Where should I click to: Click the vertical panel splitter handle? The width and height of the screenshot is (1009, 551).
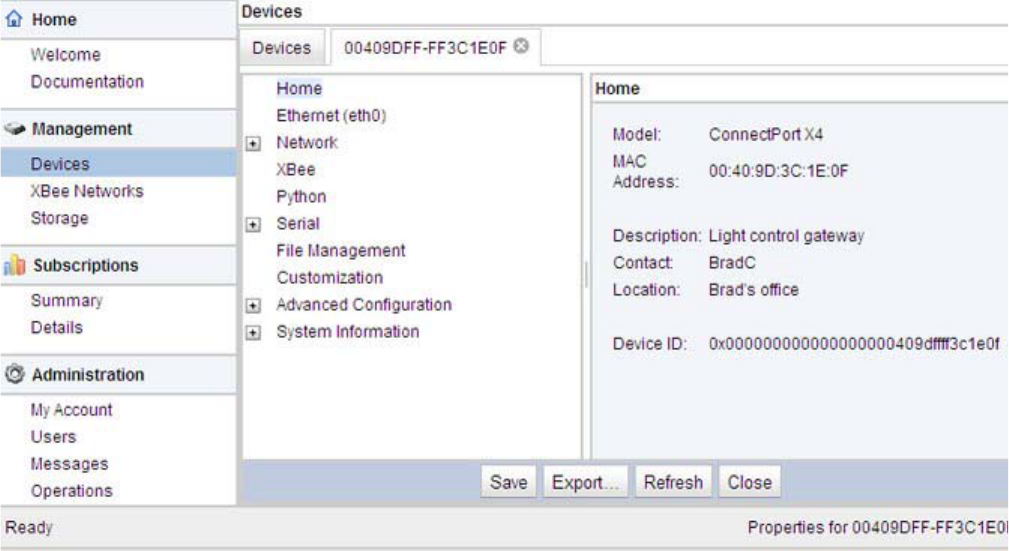coord(586,274)
